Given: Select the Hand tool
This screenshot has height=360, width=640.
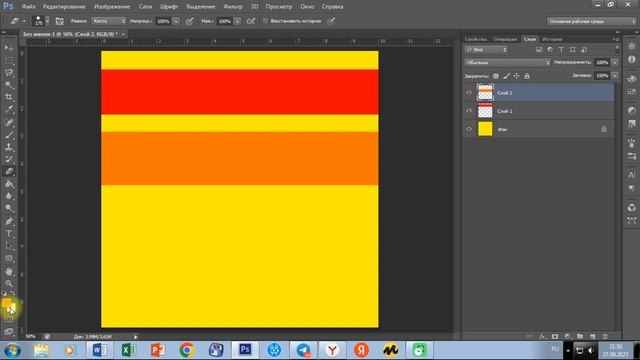Looking at the screenshot, I should pyautogui.click(x=9, y=271).
